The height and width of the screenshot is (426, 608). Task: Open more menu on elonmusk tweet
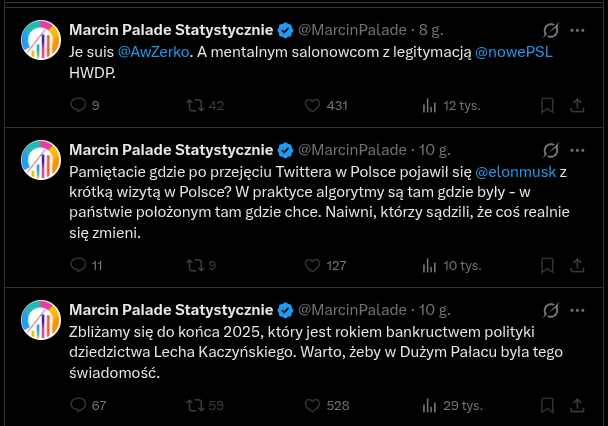pos(579,150)
